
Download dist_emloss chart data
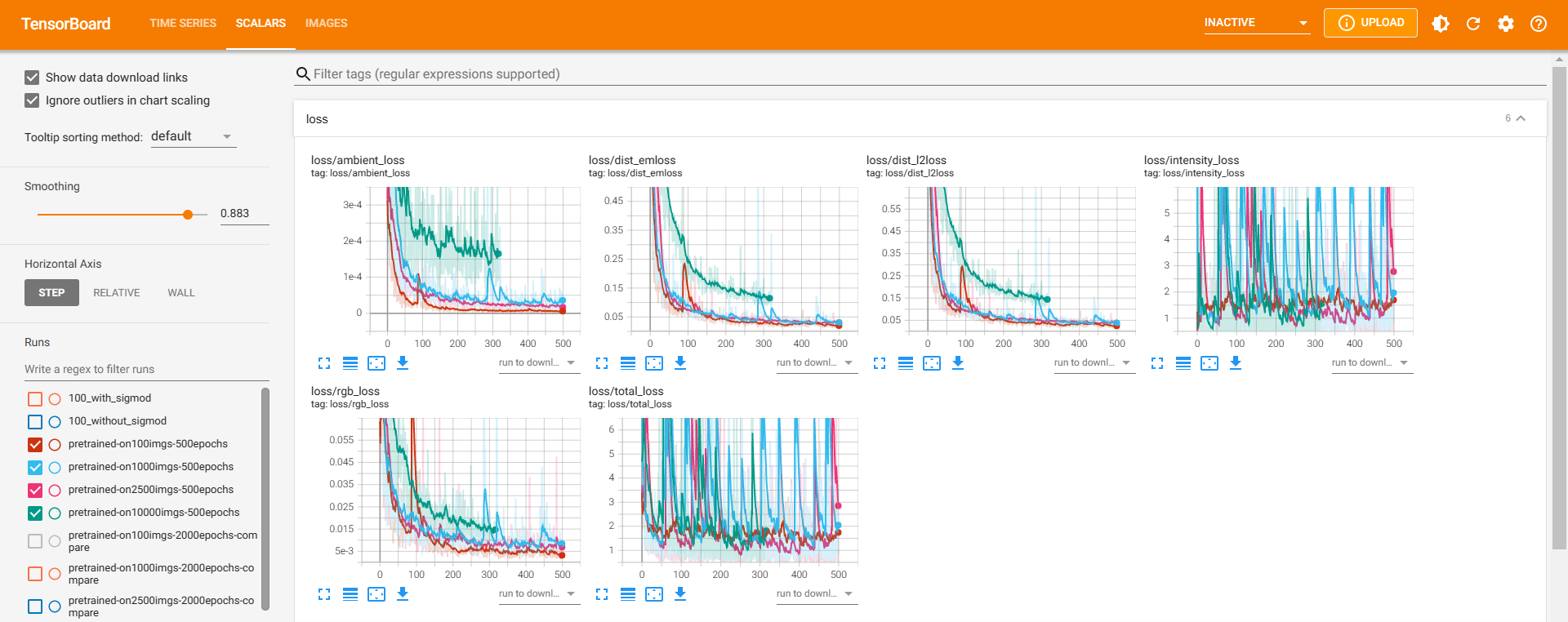point(680,363)
